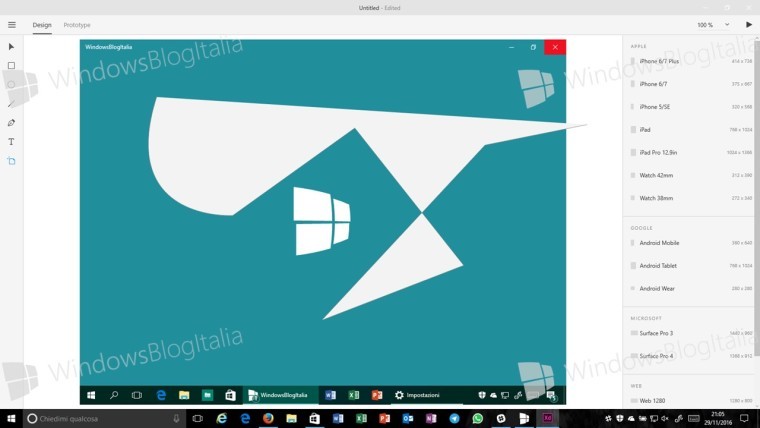Choose the Android Tablet preset

691,266
